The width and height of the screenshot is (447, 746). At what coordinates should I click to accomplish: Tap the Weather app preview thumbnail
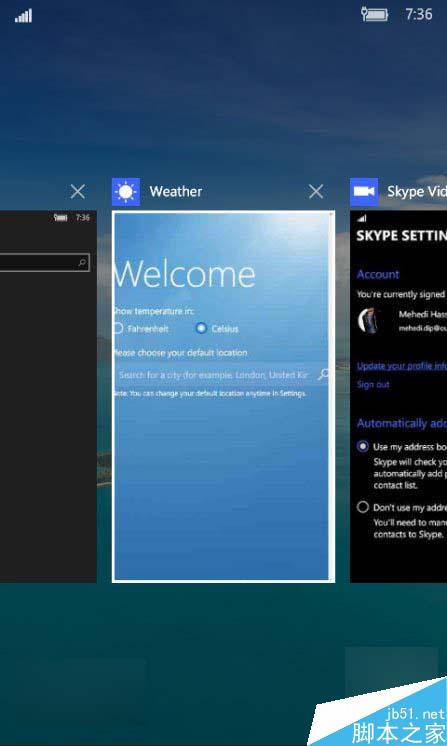tap(223, 396)
